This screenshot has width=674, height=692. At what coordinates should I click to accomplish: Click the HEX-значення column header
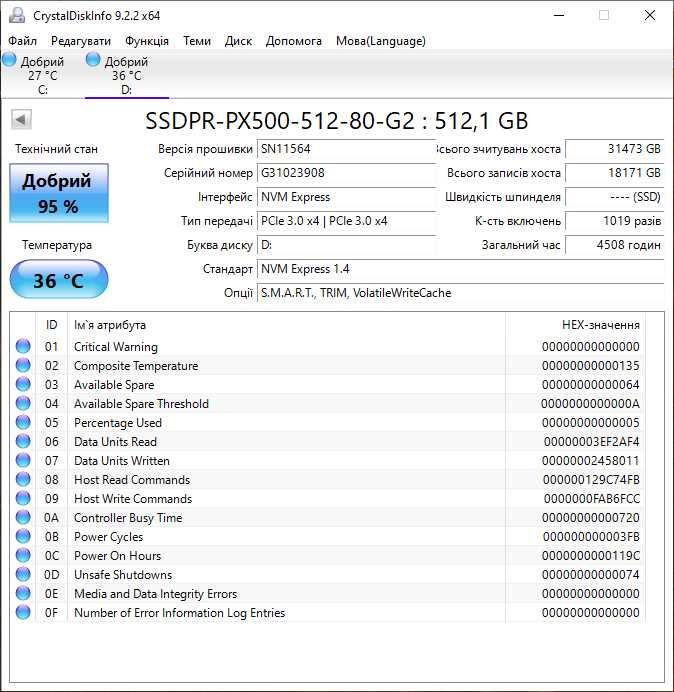[x=576, y=325]
